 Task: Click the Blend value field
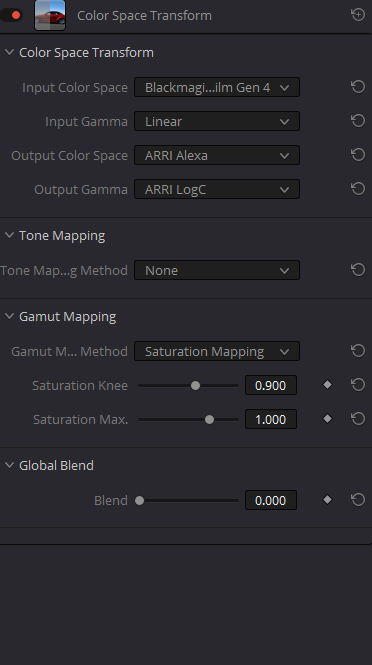[271, 500]
